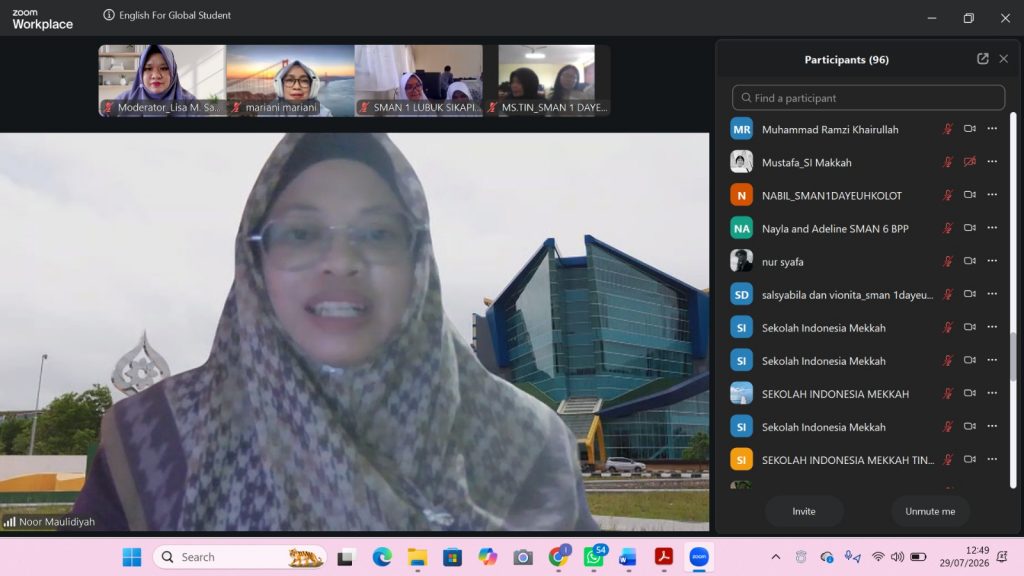
Task: Toggle microphone for Muhammad Ramzi Khairullah
Action: (948, 129)
